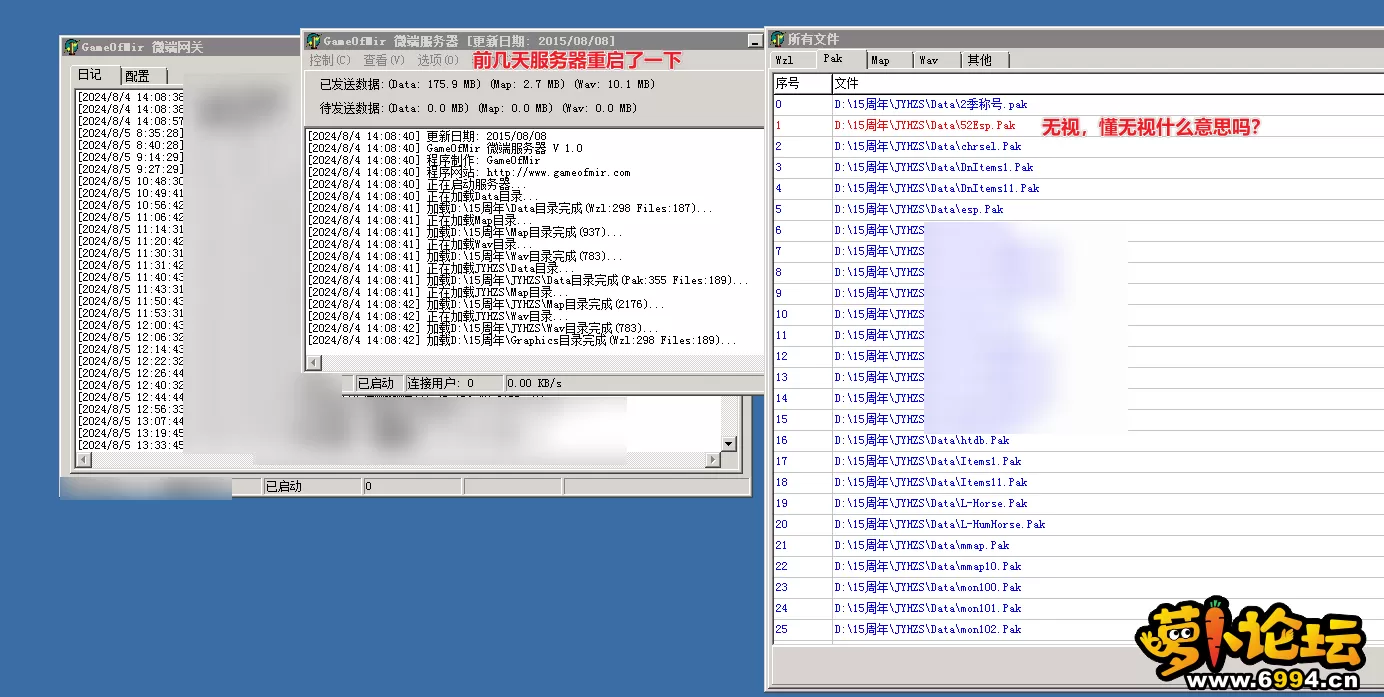Click the 0.00 KB/s status field
This screenshot has width=1384, height=697.
633,383
